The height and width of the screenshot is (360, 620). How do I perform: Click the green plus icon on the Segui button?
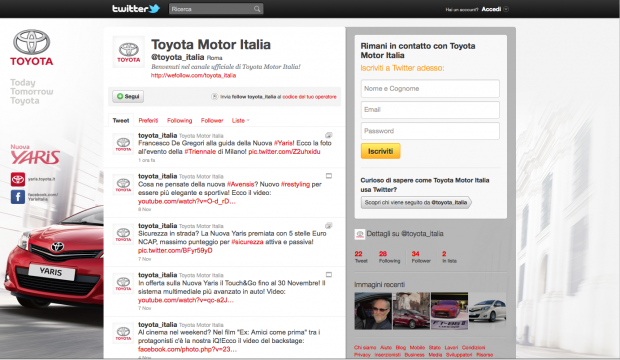pyautogui.click(x=120, y=96)
